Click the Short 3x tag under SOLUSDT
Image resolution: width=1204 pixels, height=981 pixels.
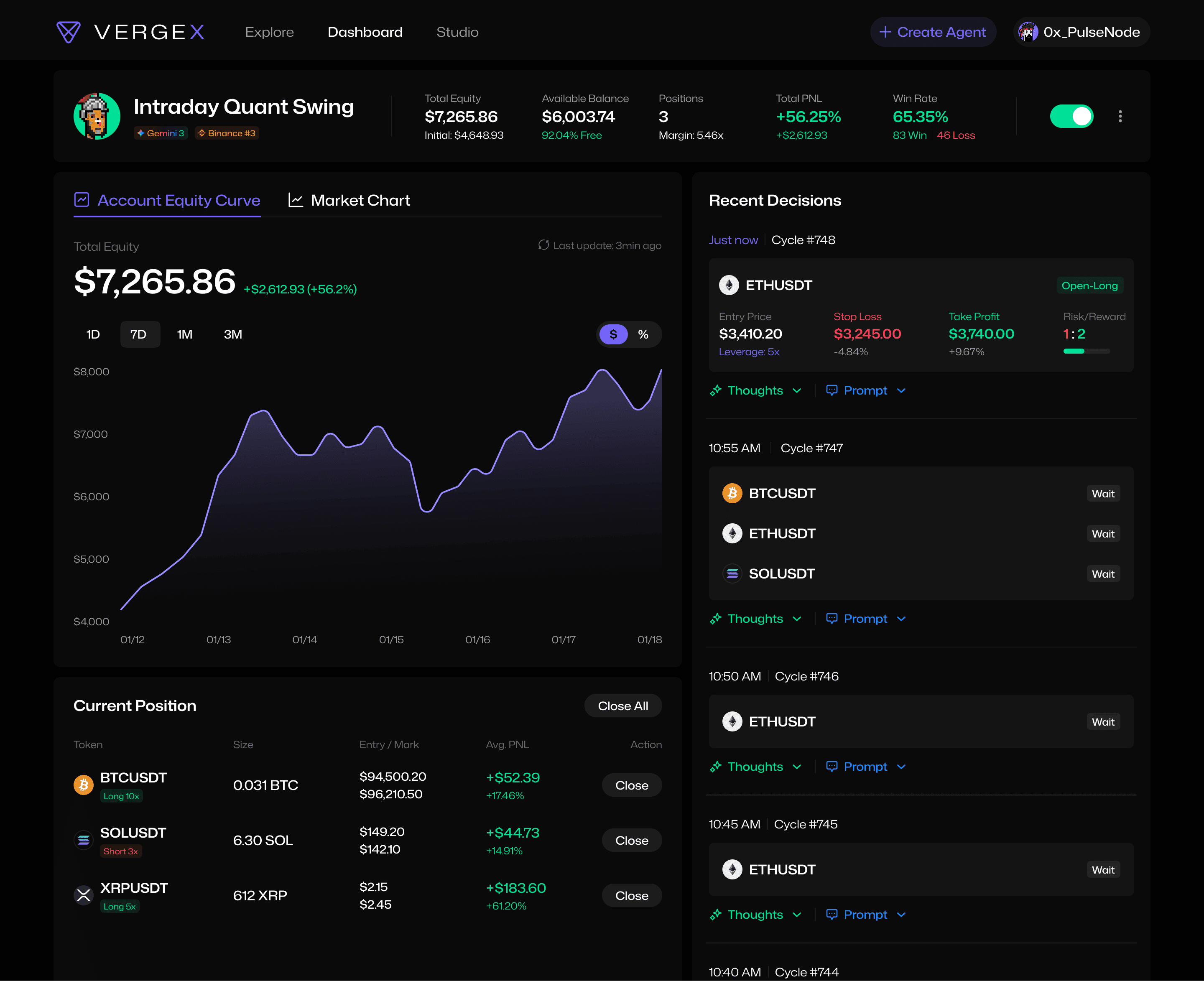[121, 851]
